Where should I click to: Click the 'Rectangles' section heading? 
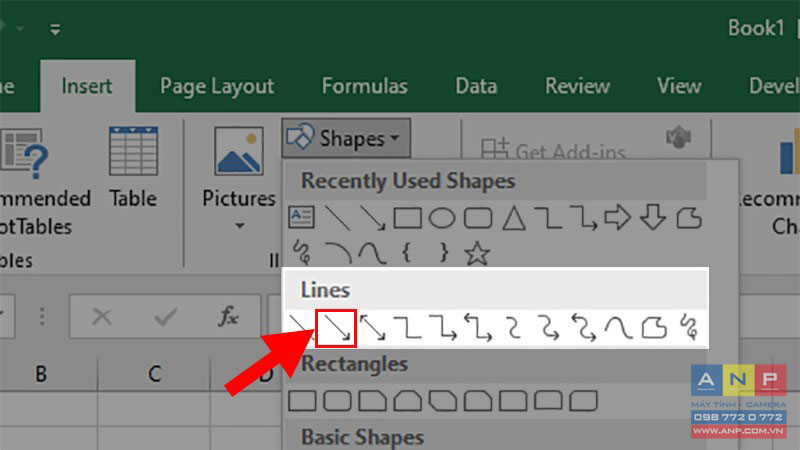[x=355, y=364]
